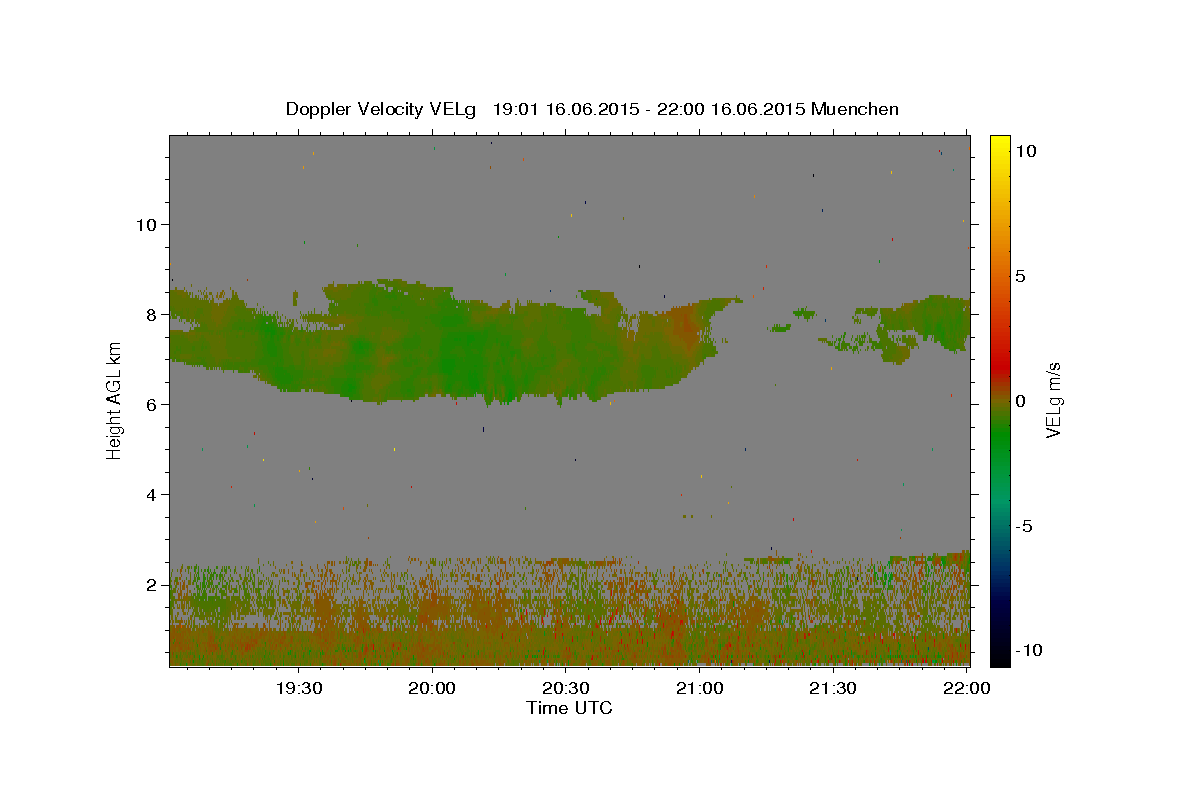This screenshot has width=1200, height=800.
Task: Click the colorbar tick value '0'
Action: pos(1020,401)
